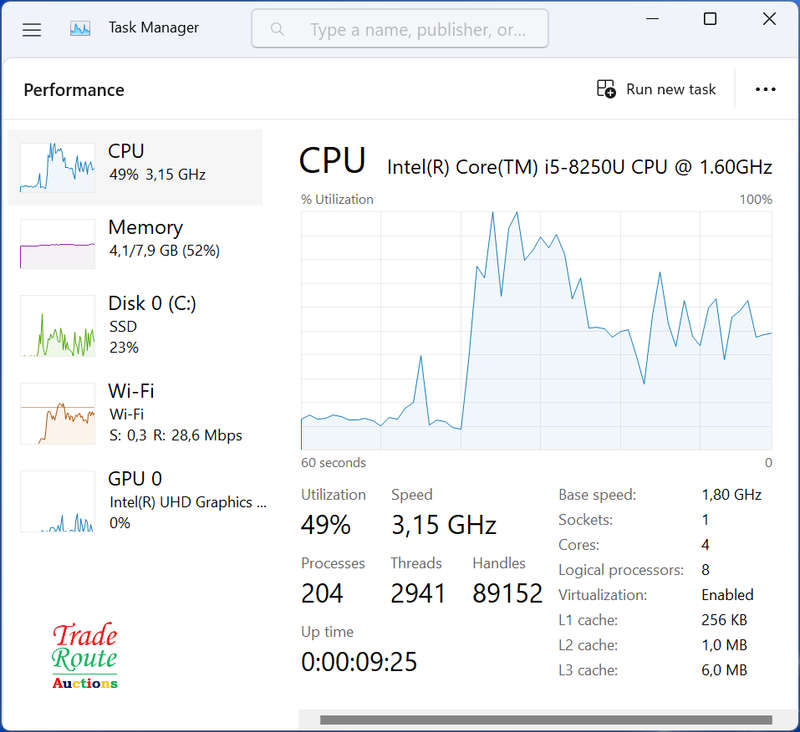
Task: Open the hamburger navigation menu
Action: [32, 30]
